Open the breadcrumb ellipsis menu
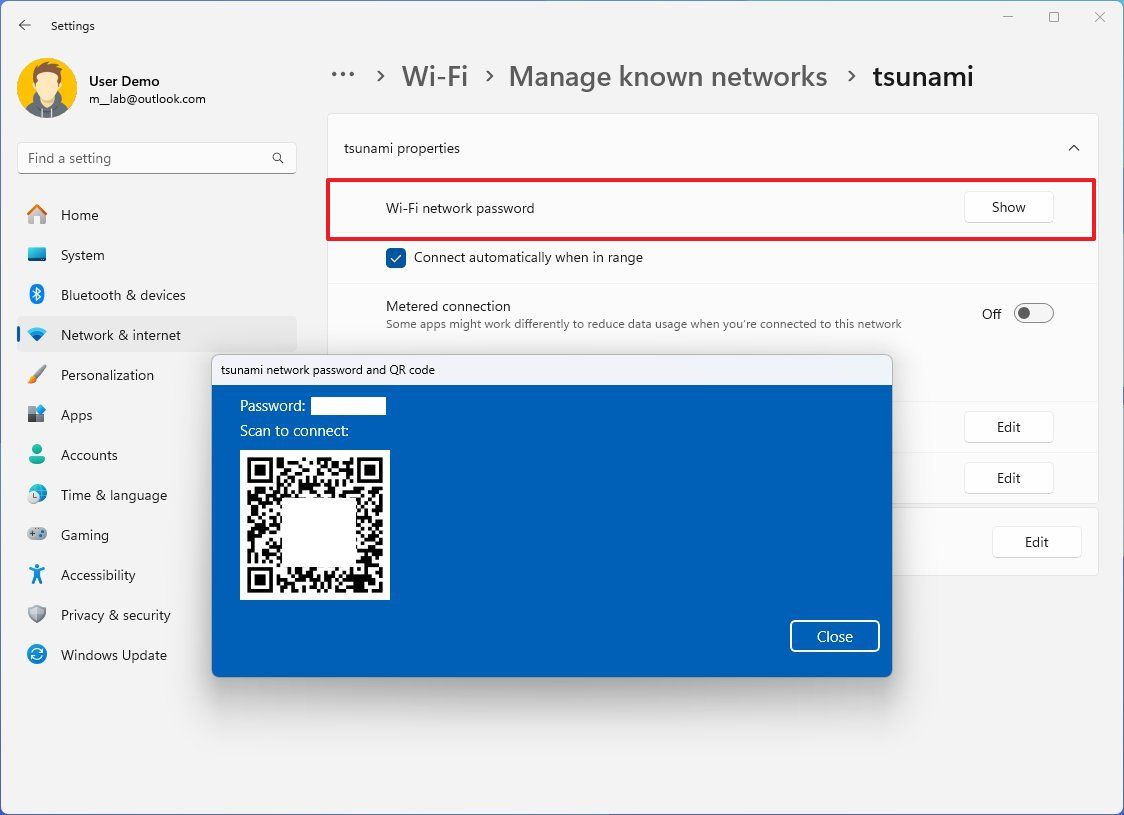Screen dimensions: 1124x815 point(343,75)
